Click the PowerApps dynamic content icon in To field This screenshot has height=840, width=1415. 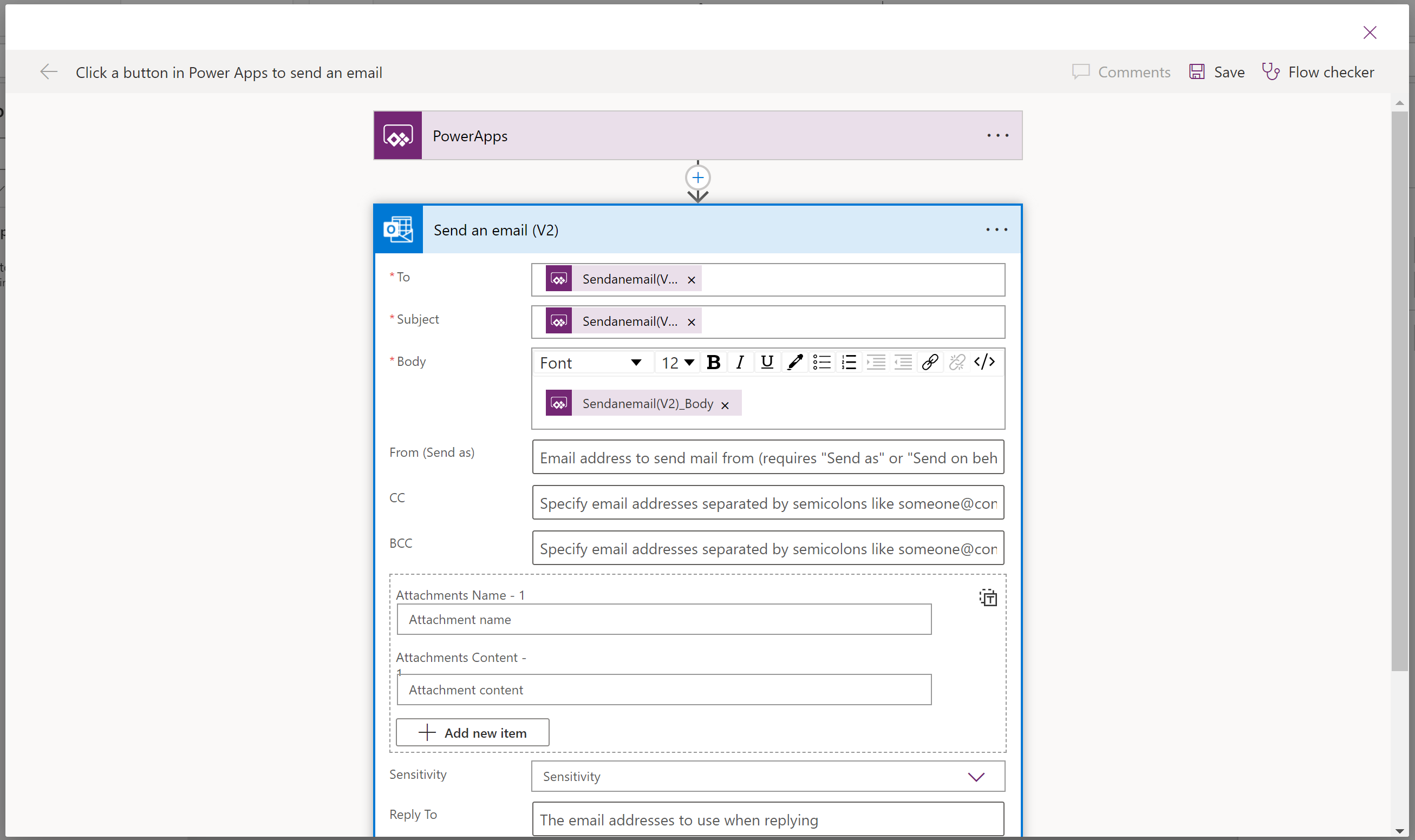(557, 278)
